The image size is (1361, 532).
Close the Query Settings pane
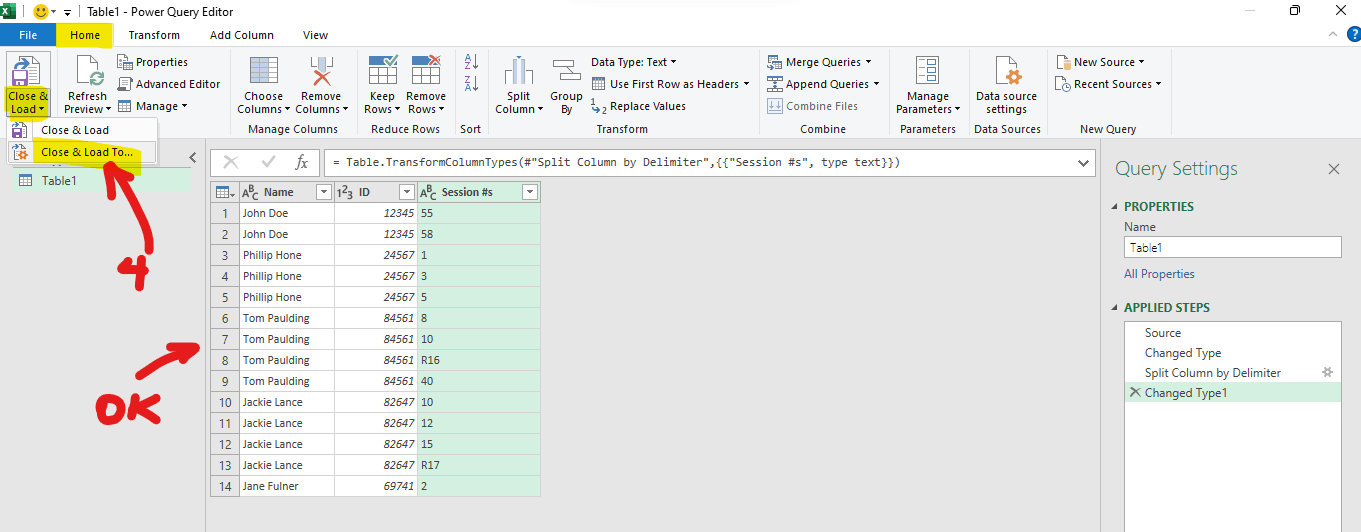[1333, 170]
